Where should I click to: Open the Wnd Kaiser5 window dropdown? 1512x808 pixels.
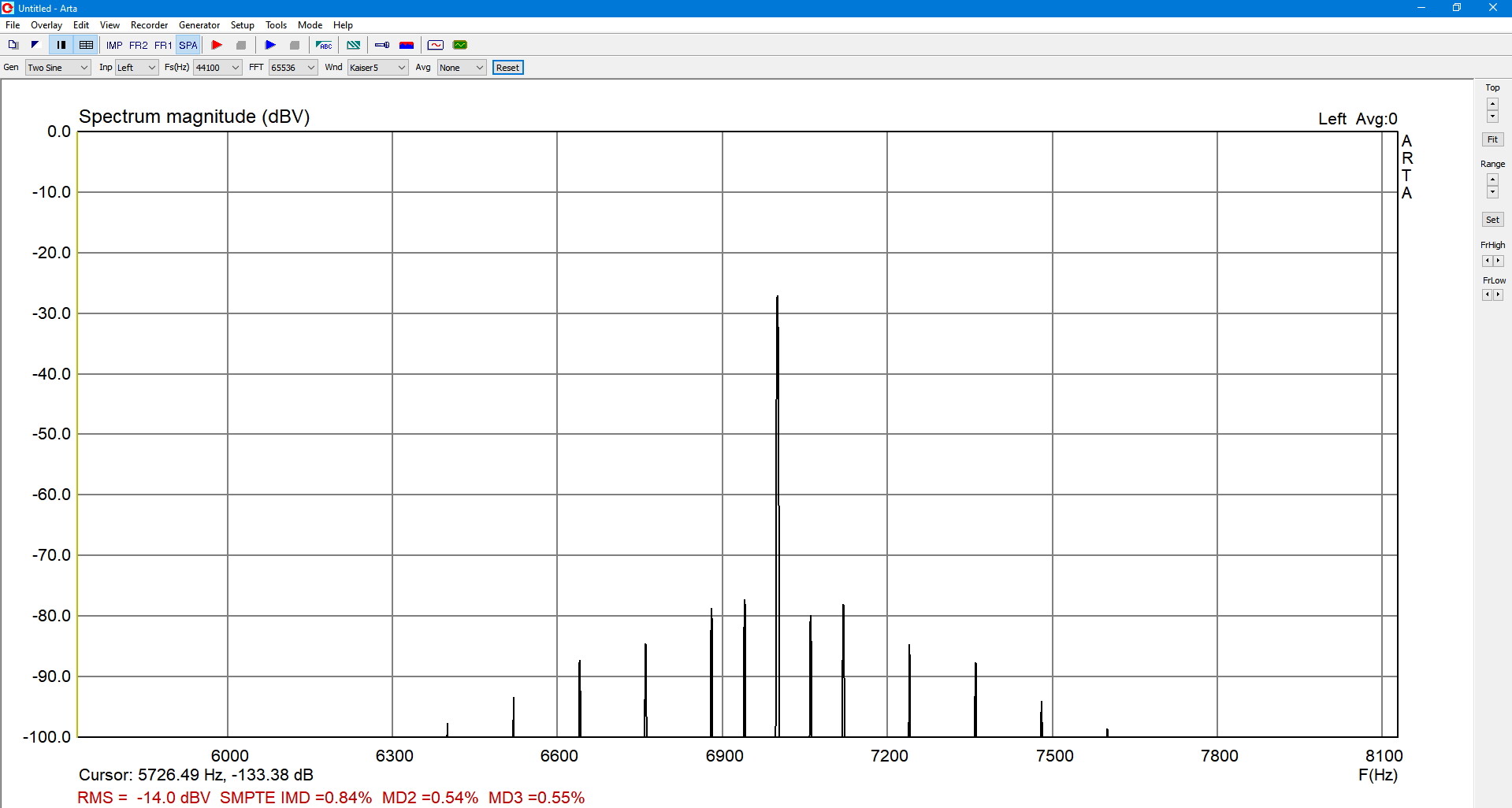pos(377,68)
